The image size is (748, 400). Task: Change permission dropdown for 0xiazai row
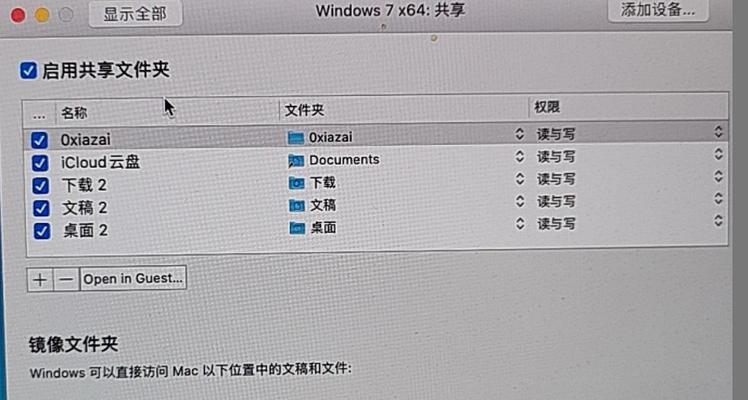tap(718, 132)
